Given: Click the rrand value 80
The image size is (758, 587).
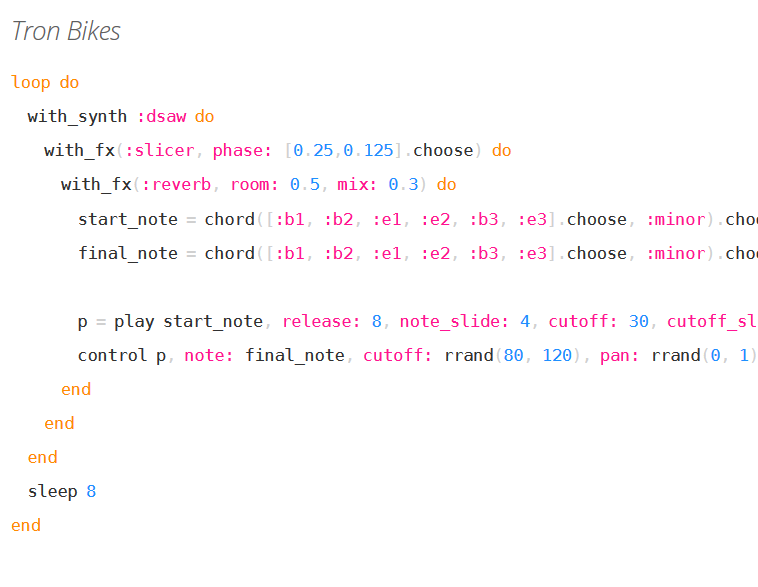Looking at the screenshot, I should tap(513, 355).
